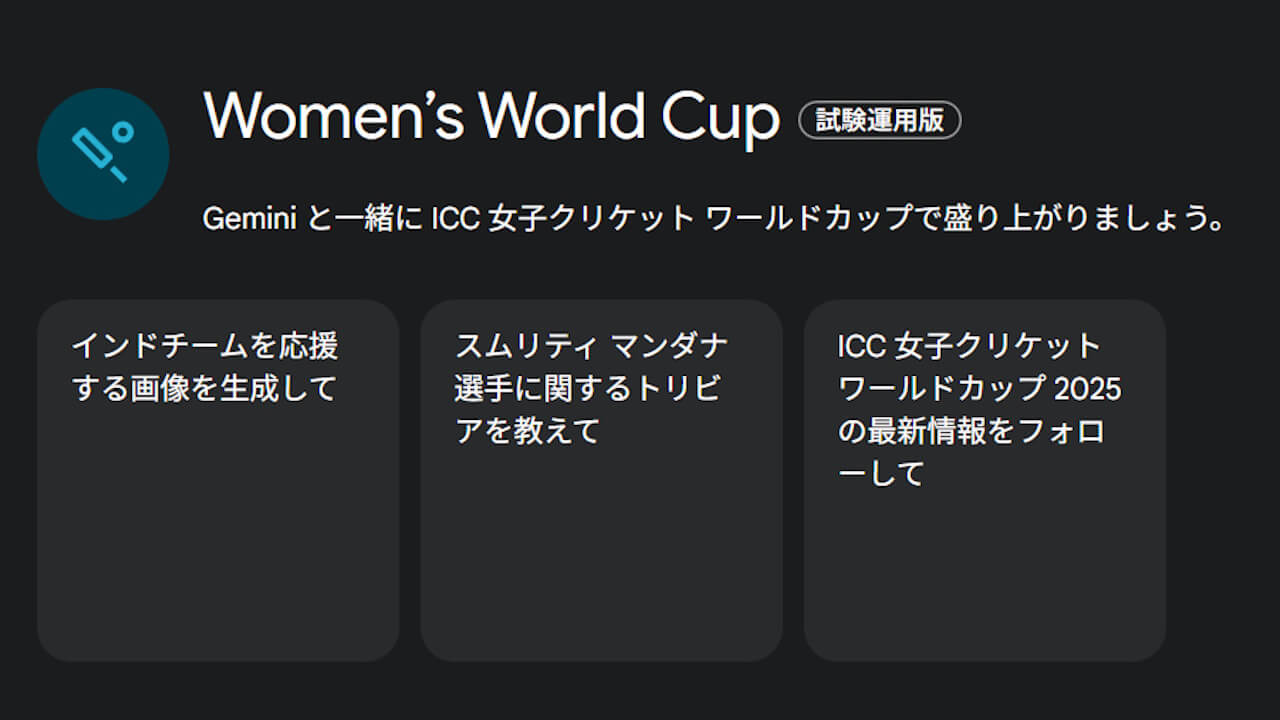This screenshot has width=1280, height=720.
Task: Click the ワールドカップ 2025 text line
Action: 979,388
